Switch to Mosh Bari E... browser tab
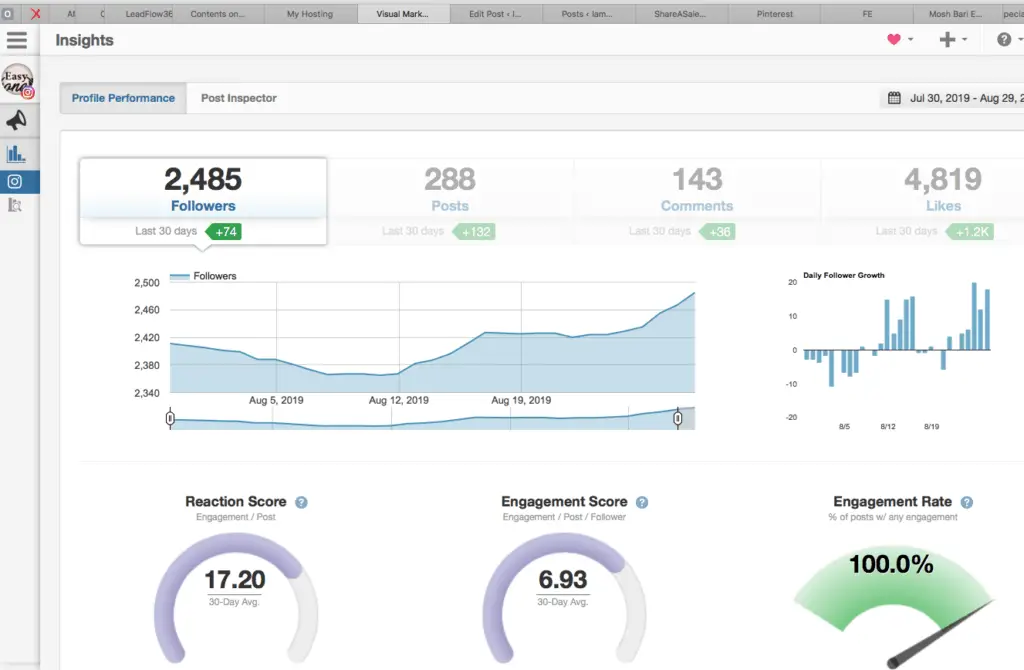 (955, 14)
